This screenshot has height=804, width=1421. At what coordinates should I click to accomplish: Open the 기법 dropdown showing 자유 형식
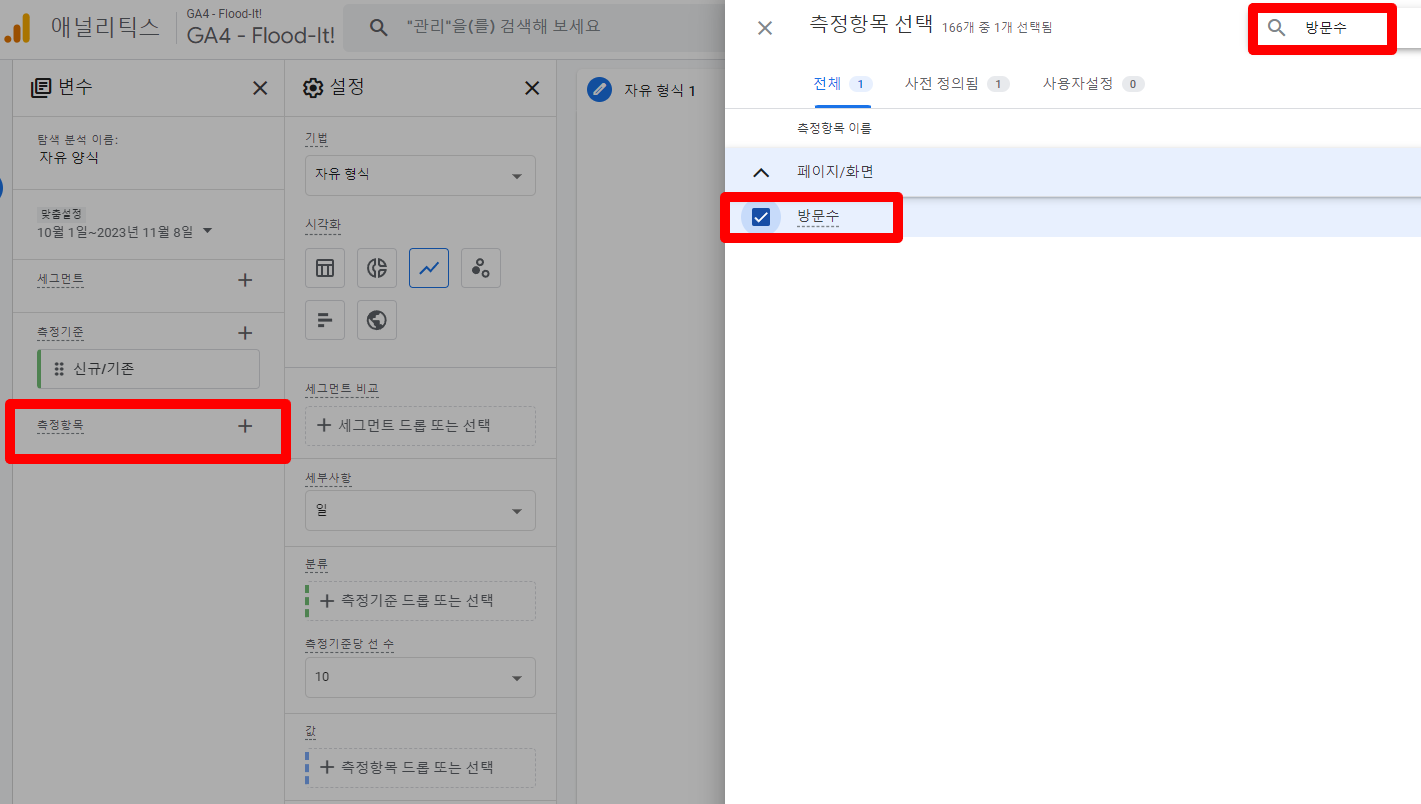420,175
